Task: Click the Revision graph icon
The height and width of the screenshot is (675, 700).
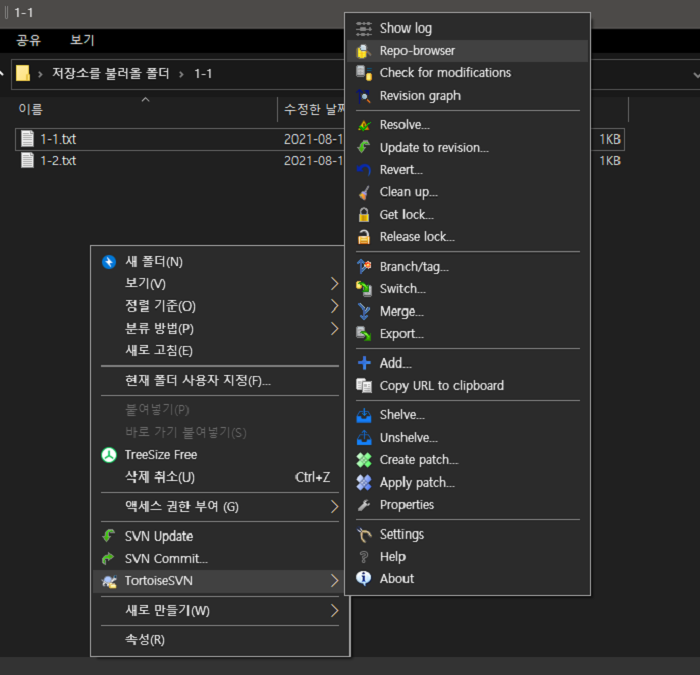Action: [x=364, y=96]
